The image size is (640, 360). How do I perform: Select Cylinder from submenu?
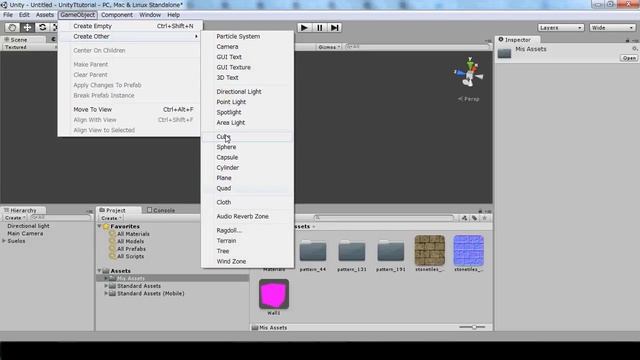pos(247,168)
